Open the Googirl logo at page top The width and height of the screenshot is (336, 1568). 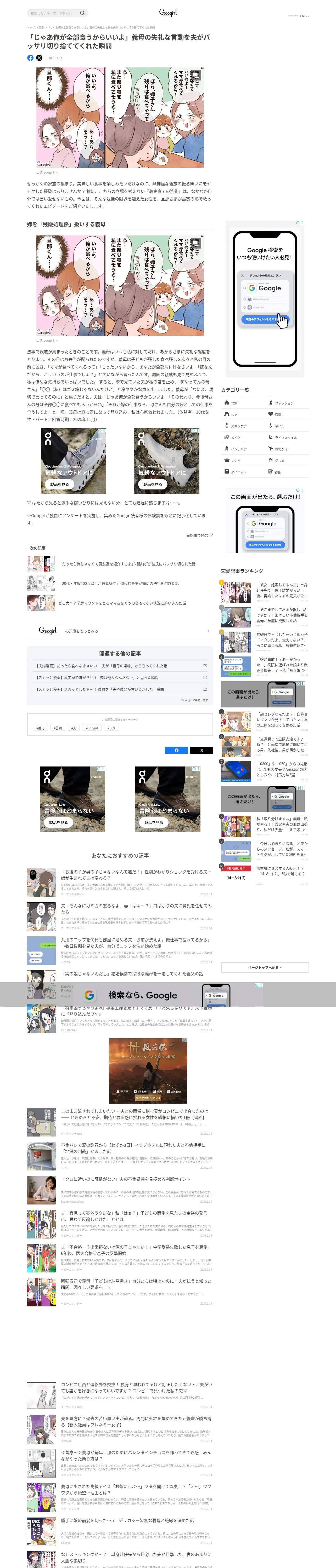coord(168,12)
